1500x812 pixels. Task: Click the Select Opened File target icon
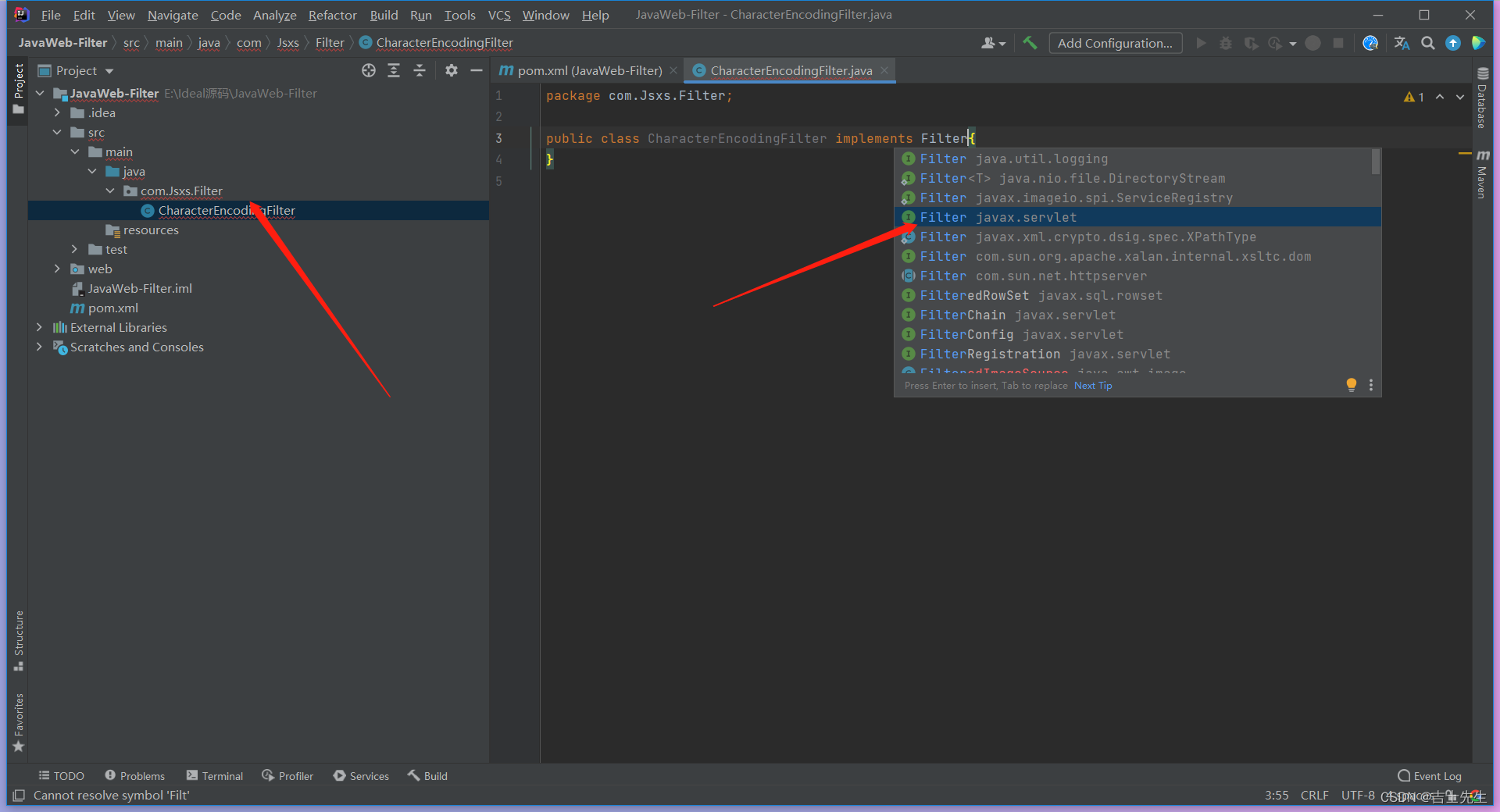(369, 70)
